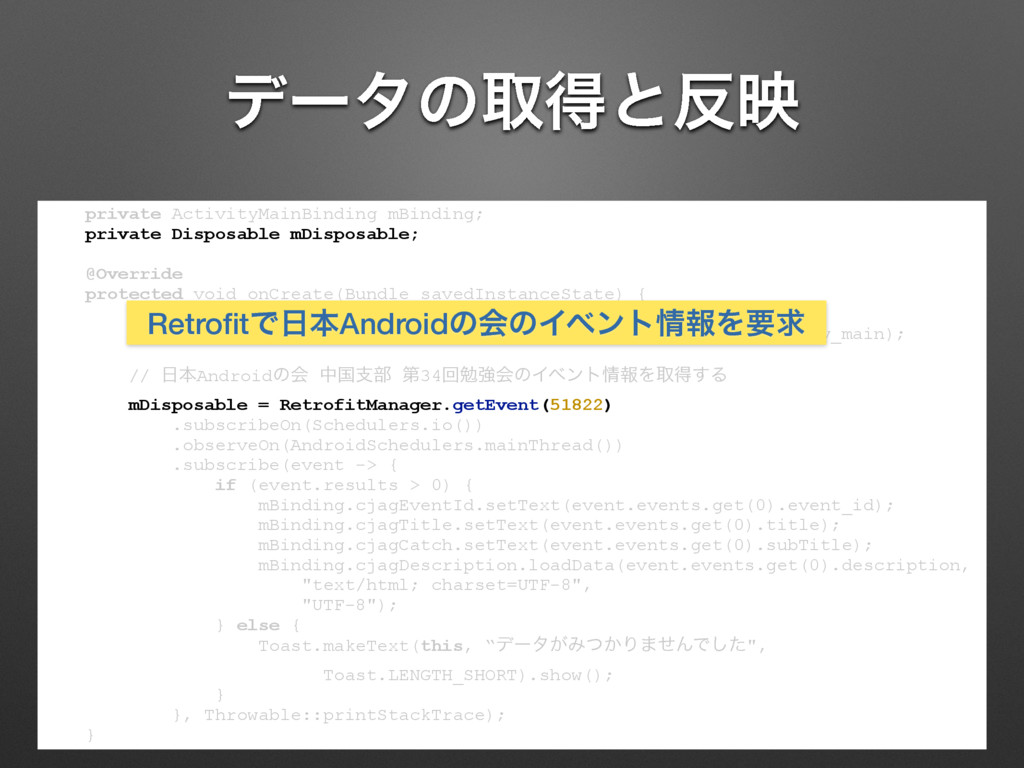Click 'Toast.LENGTH_SHORT).show();' line
This screenshot has height=768, width=1024.
click(x=468, y=675)
